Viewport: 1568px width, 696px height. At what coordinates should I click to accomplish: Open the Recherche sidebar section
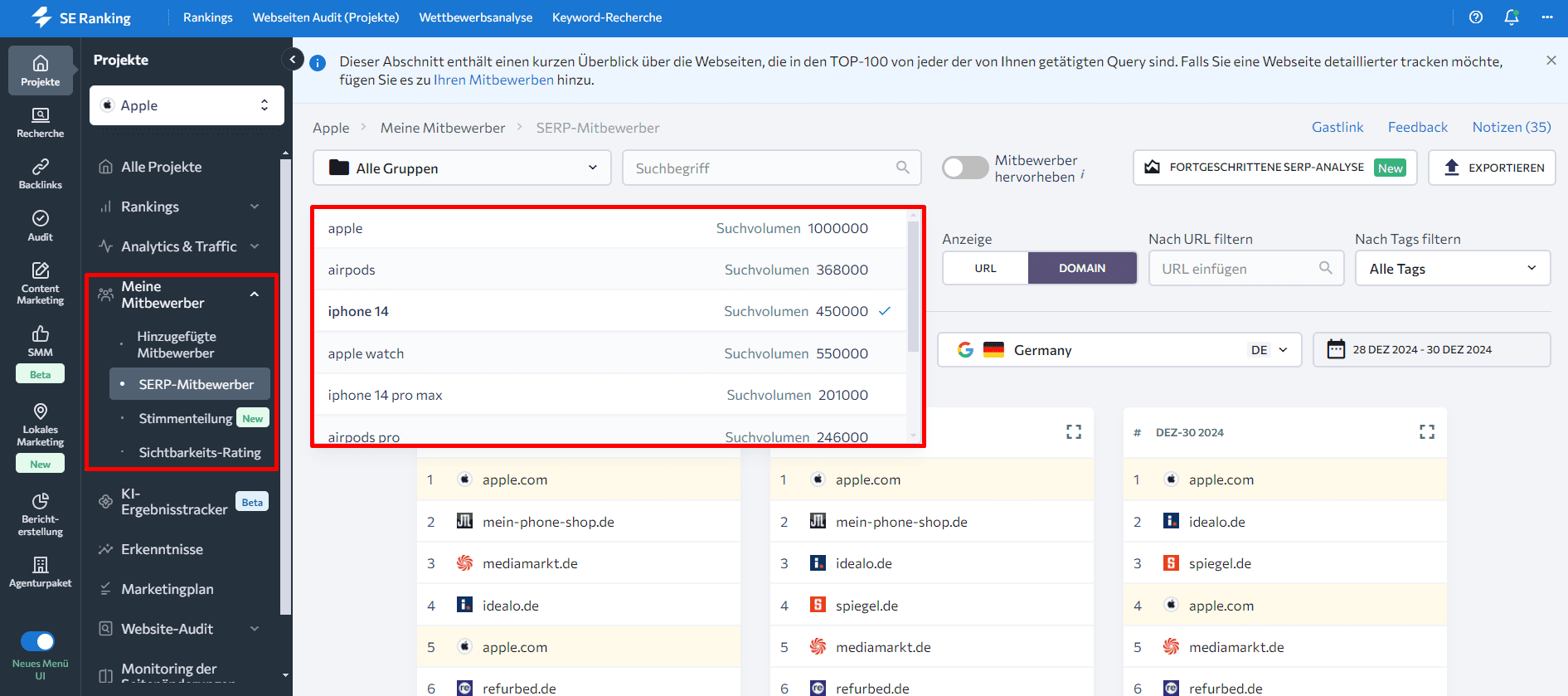point(40,122)
